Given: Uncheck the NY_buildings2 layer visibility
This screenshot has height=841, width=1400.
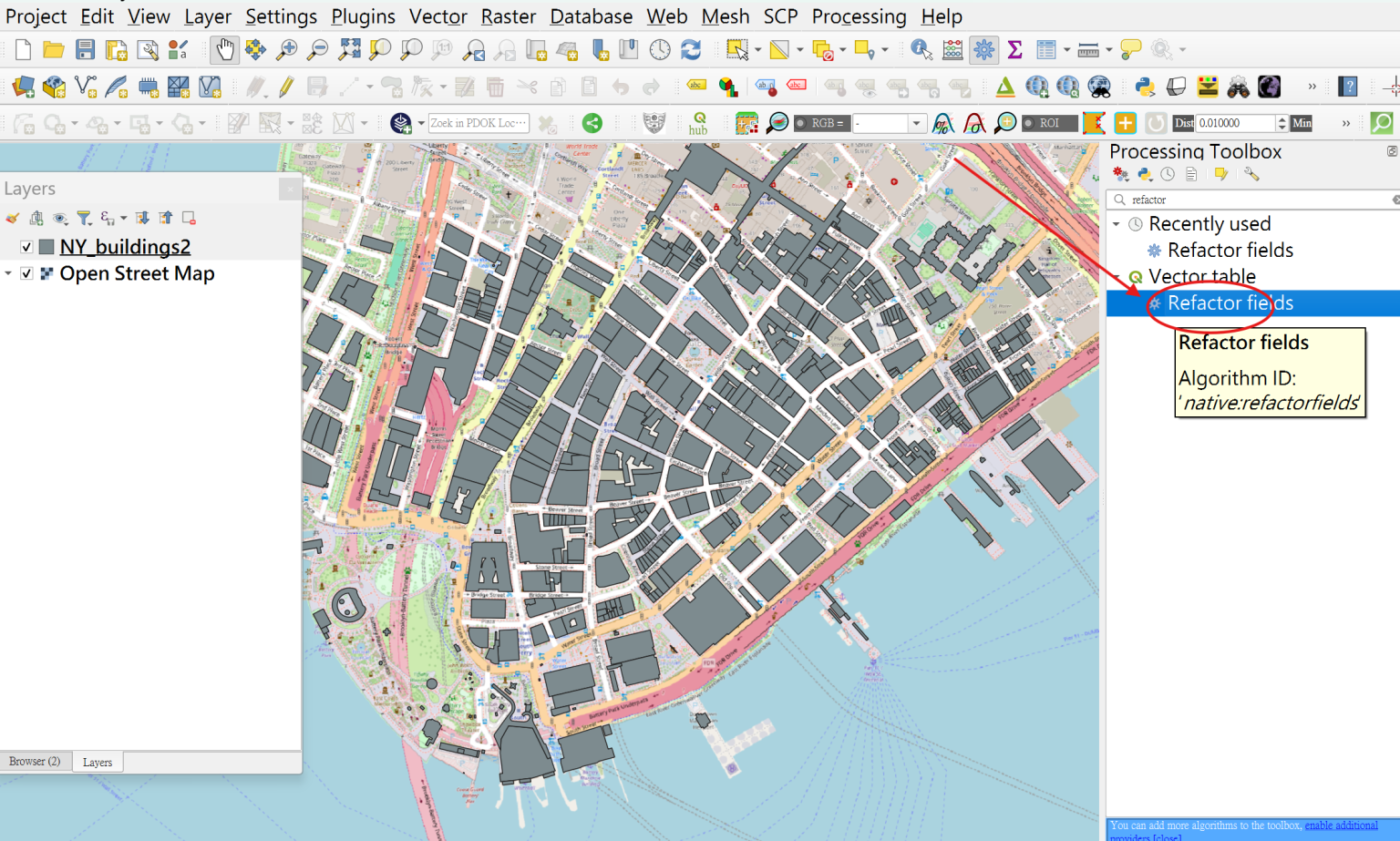Looking at the screenshot, I should (x=25, y=246).
